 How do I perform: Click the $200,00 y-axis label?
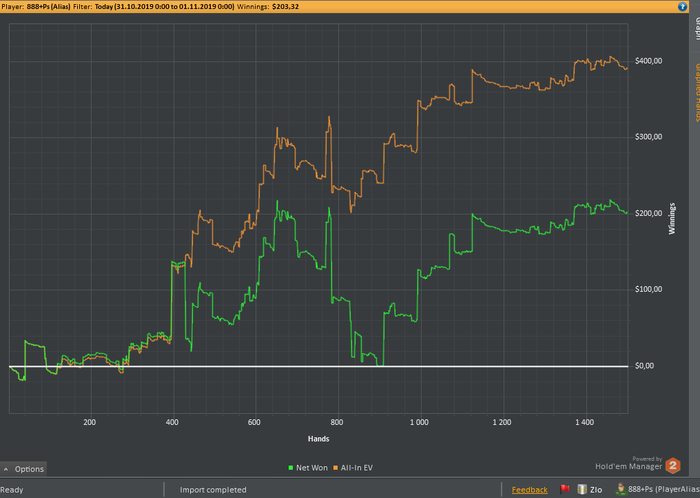(x=648, y=213)
